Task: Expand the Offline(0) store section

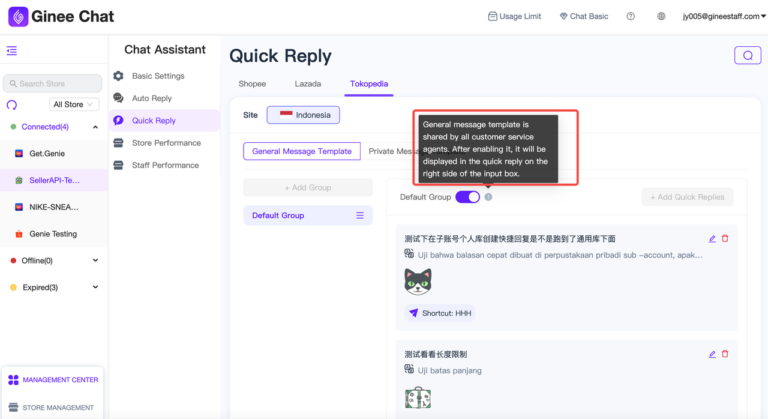Action: [95, 260]
